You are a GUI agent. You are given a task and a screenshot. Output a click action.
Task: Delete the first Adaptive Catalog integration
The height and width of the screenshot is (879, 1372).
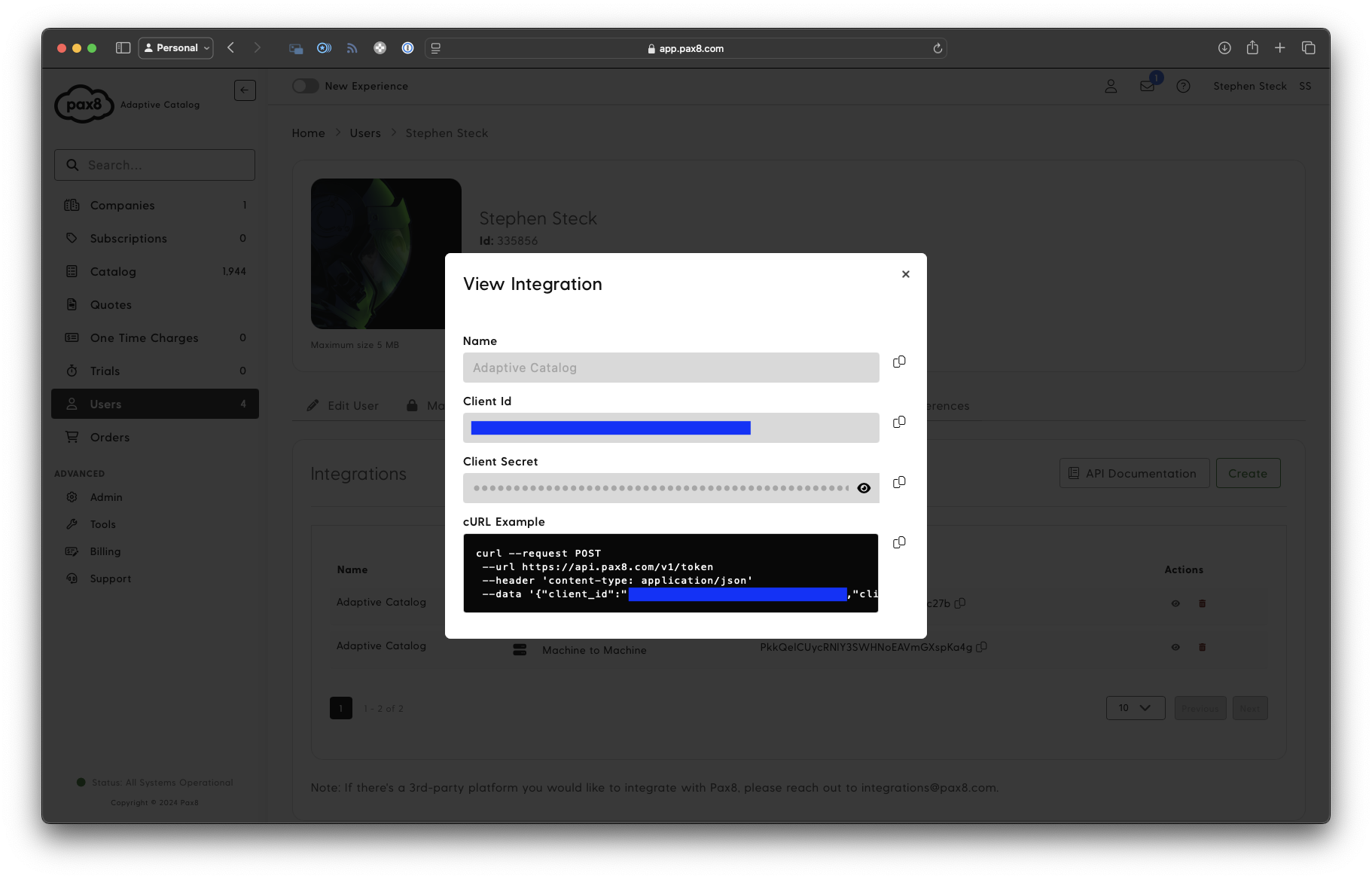click(x=1203, y=603)
